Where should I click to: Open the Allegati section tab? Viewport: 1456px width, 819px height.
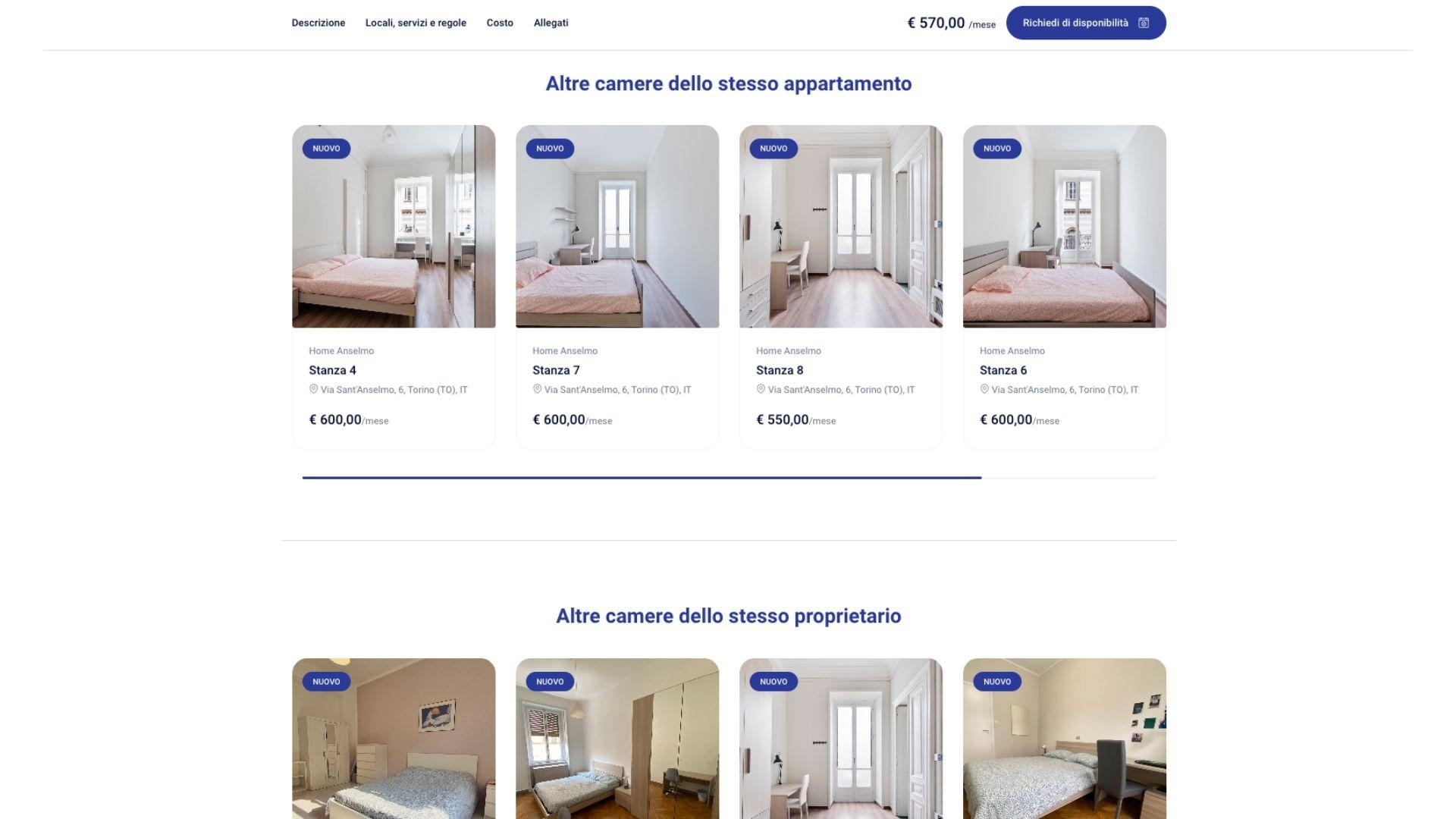tap(551, 23)
